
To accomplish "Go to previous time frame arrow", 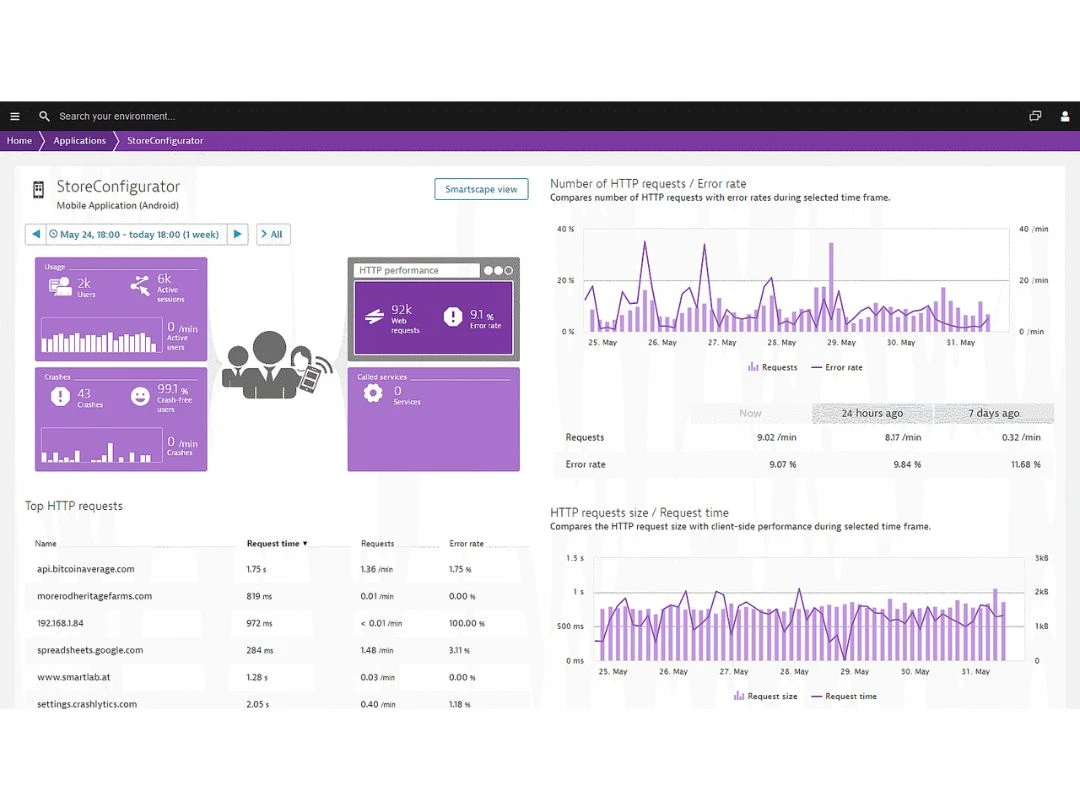I will [36, 235].
